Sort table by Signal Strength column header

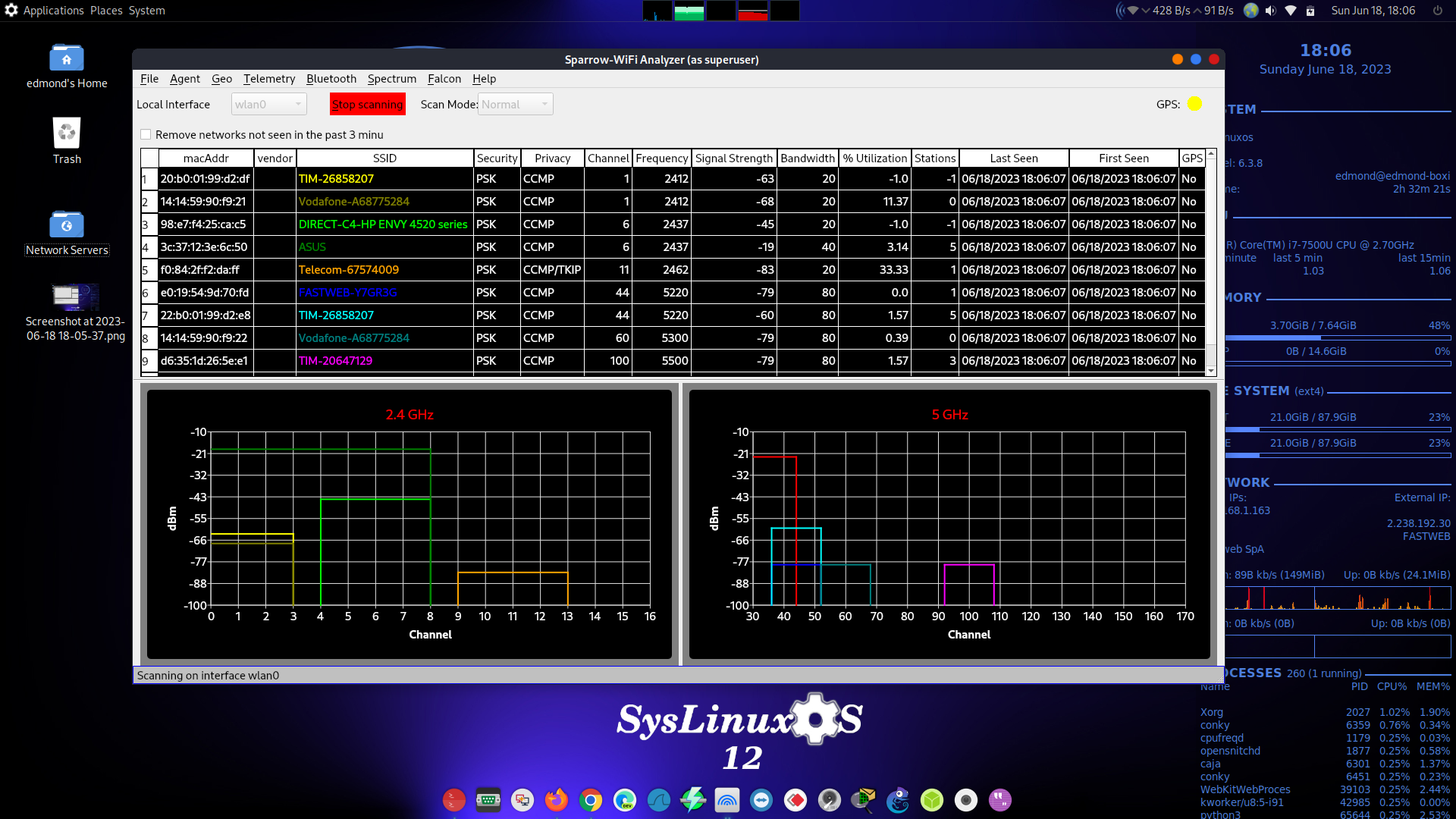(x=734, y=158)
